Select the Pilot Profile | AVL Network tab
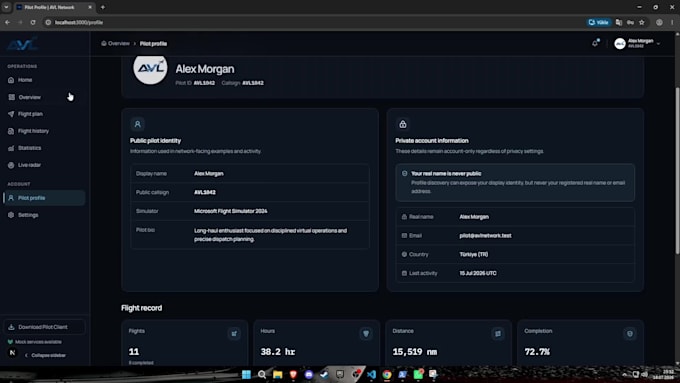680x383 pixels. tap(54, 7)
